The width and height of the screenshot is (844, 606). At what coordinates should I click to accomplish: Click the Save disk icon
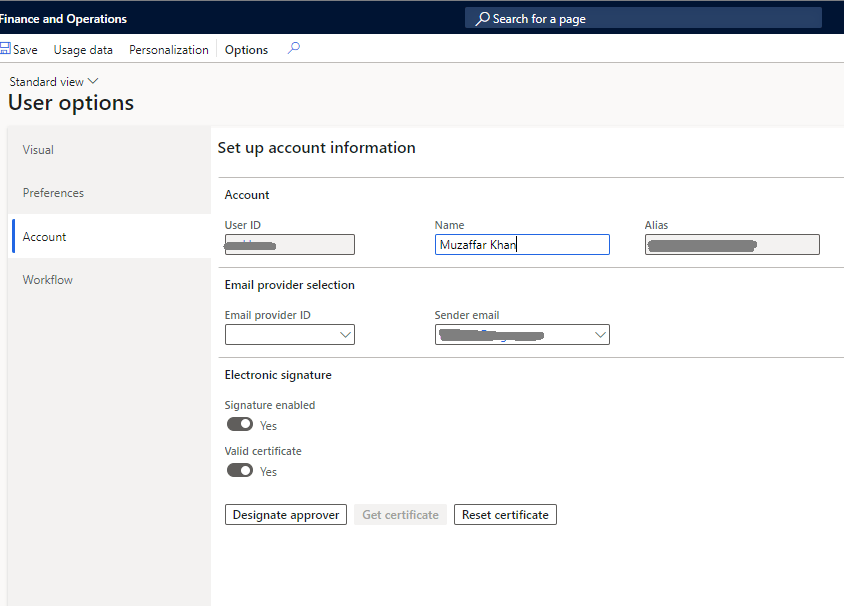click(x=5, y=49)
